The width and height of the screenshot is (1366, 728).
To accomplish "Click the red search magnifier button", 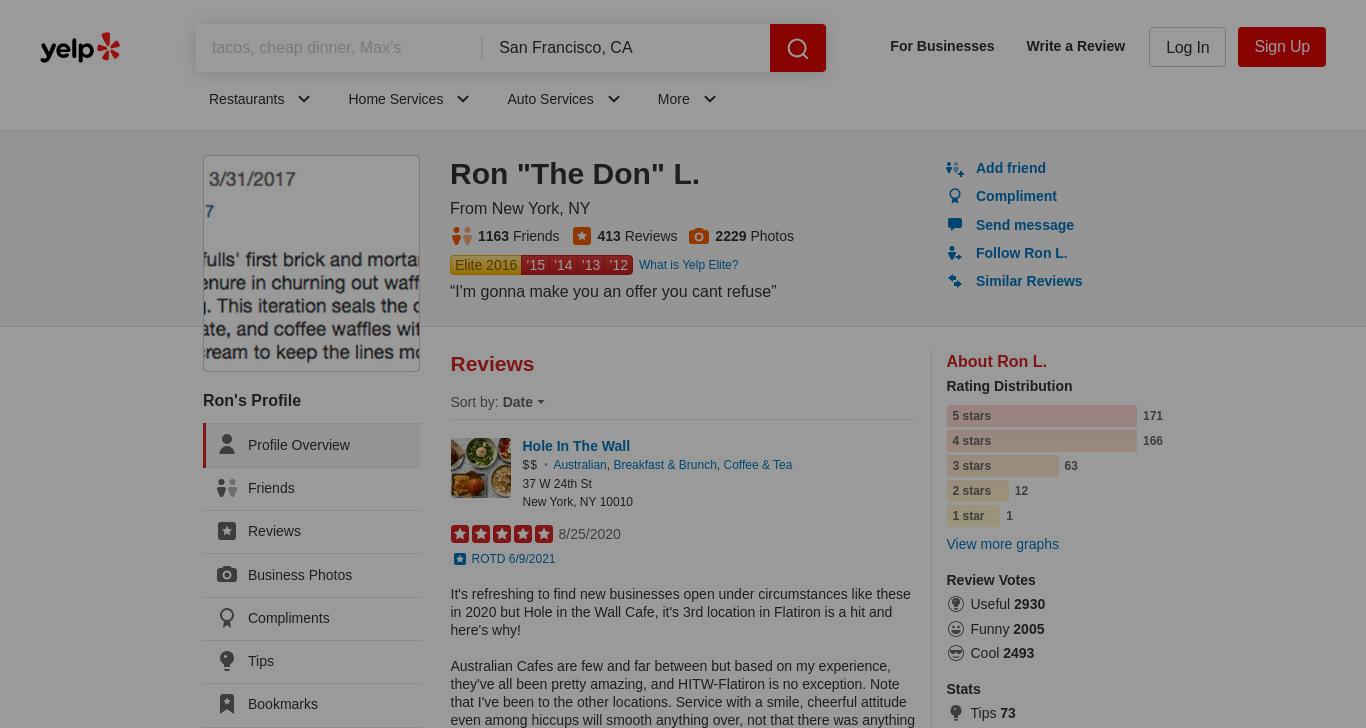I will (x=798, y=48).
